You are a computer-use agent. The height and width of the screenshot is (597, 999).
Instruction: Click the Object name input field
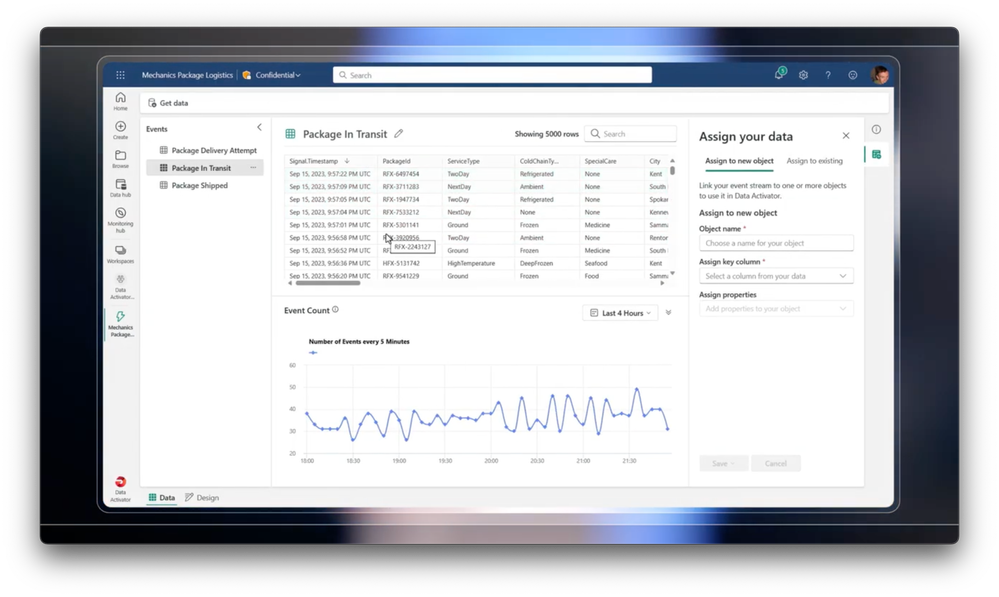tap(776, 243)
